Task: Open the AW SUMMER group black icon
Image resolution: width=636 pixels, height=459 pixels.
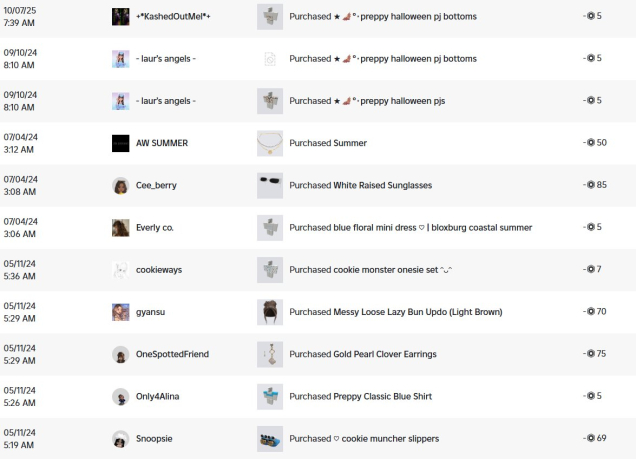Action: tap(120, 143)
